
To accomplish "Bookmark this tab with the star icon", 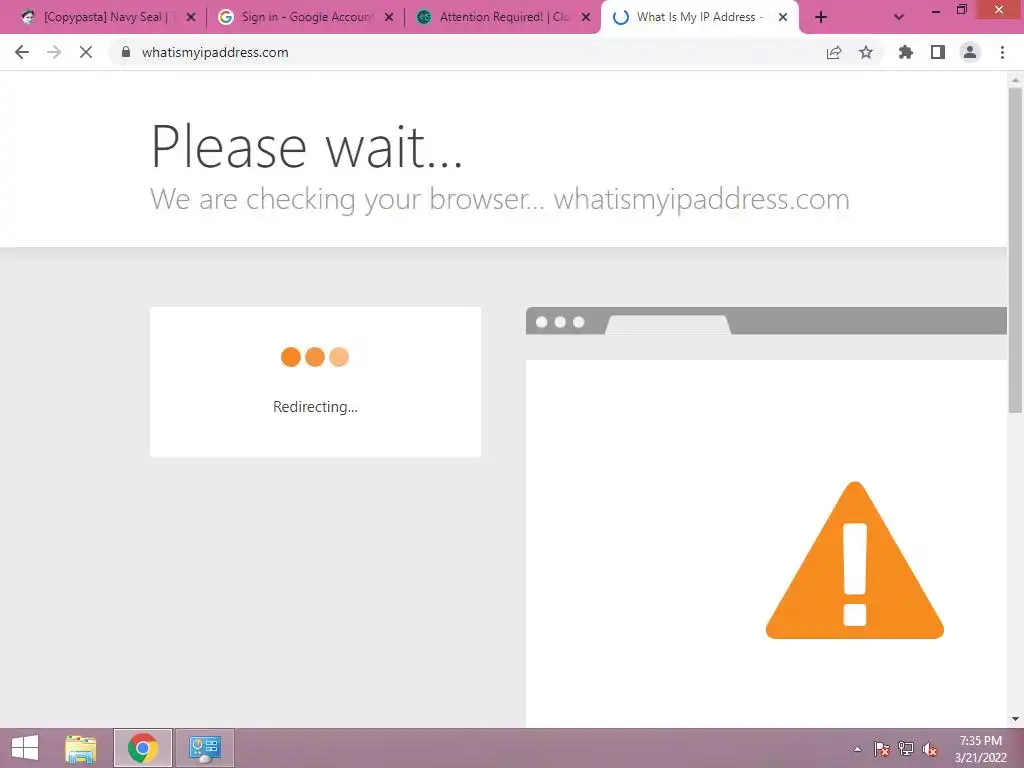I will click(866, 52).
